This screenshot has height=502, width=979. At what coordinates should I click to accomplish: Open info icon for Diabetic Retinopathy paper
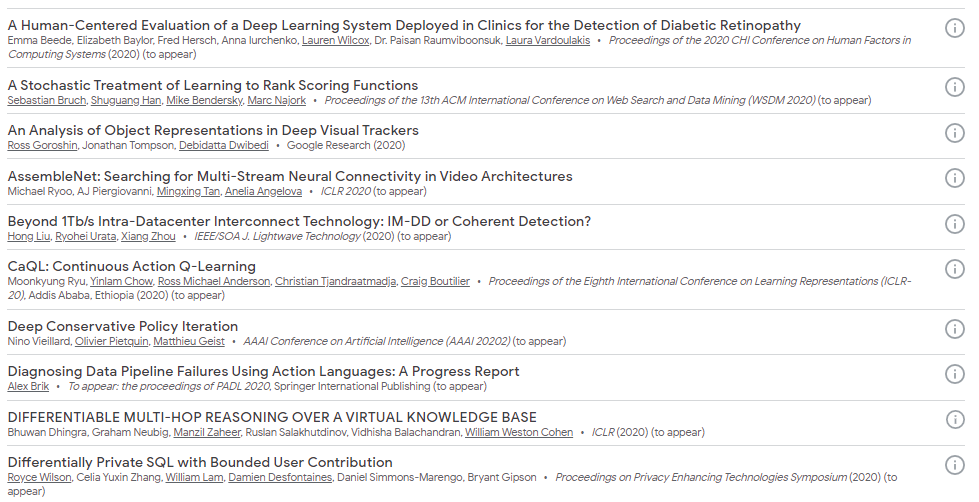(x=954, y=27)
